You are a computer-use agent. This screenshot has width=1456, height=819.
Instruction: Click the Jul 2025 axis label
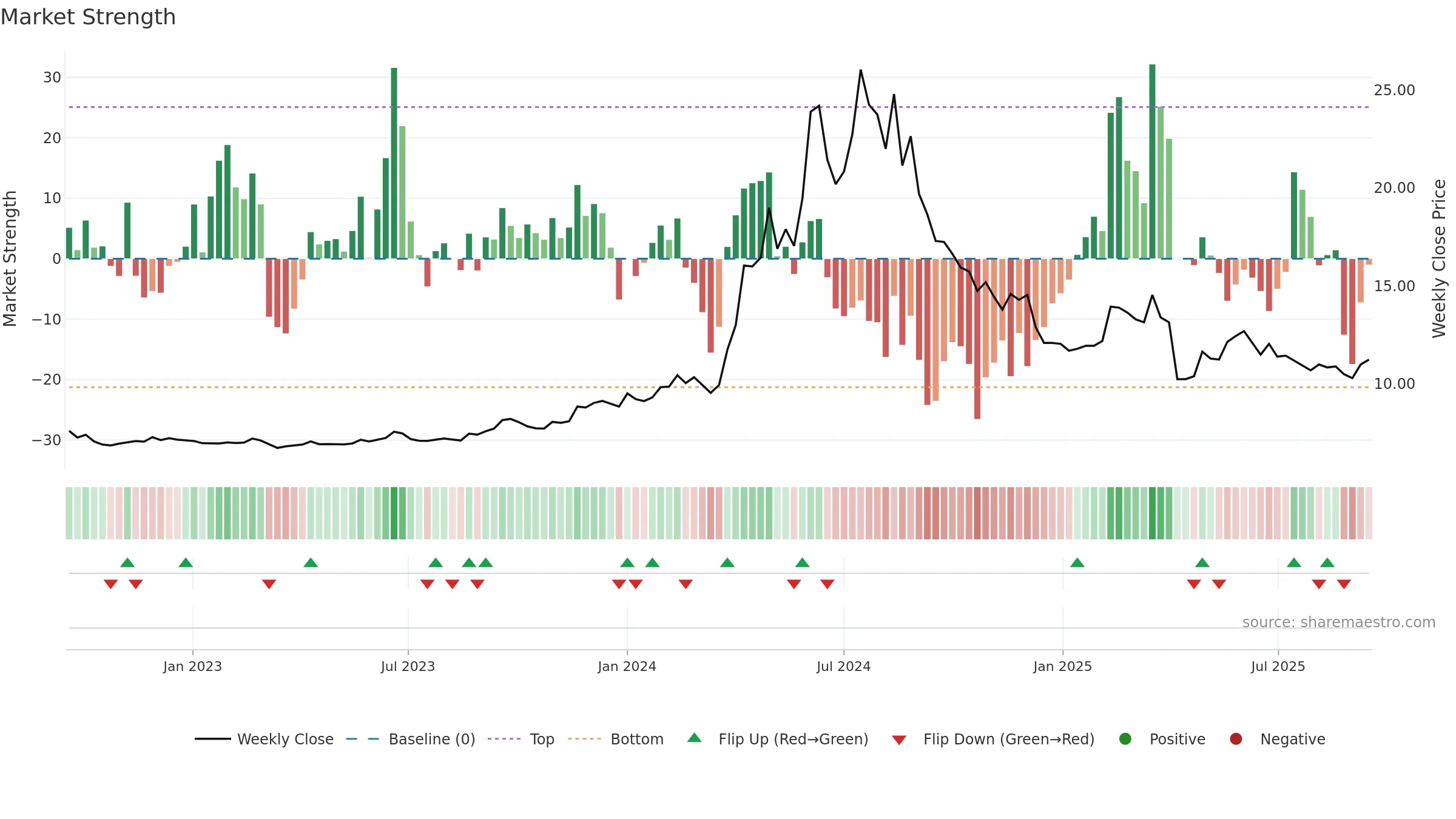pyautogui.click(x=1278, y=666)
